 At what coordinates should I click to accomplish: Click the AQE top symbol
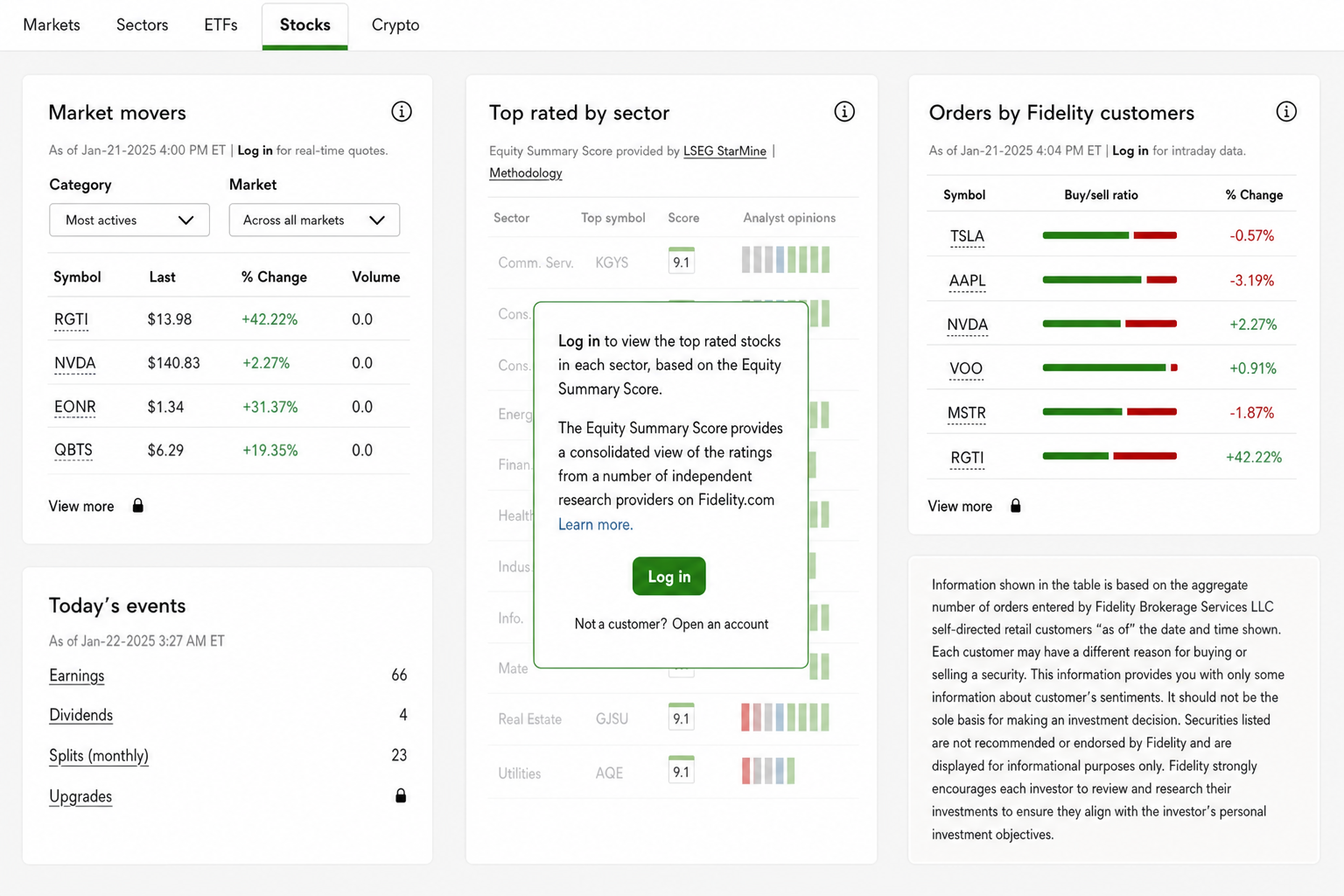609,773
